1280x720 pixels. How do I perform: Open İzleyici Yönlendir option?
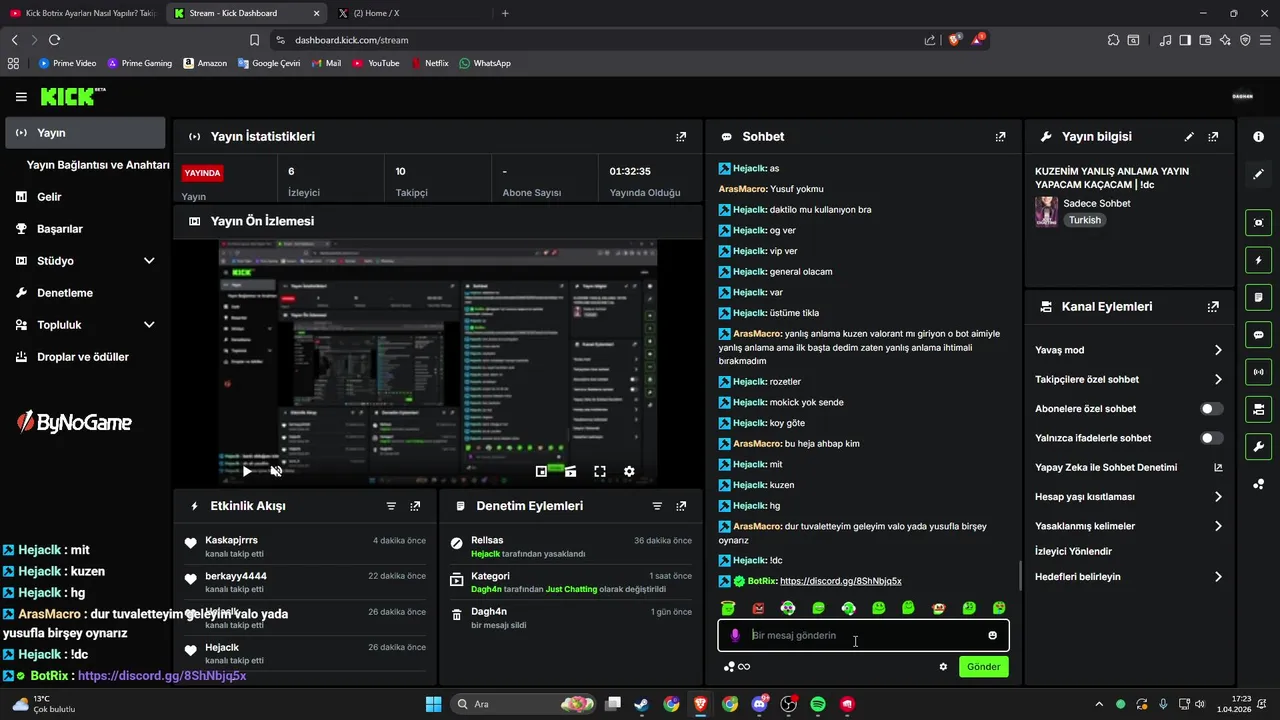1073,551
